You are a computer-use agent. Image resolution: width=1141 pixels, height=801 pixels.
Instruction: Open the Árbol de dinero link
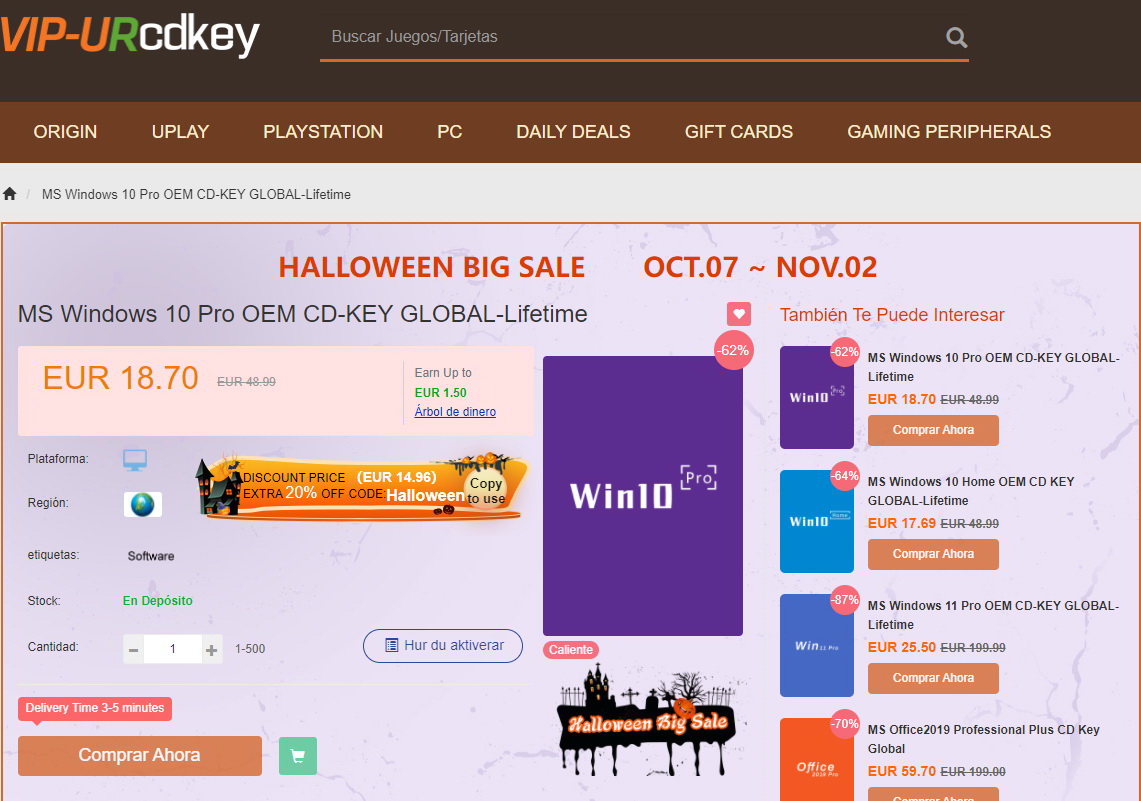(455, 412)
